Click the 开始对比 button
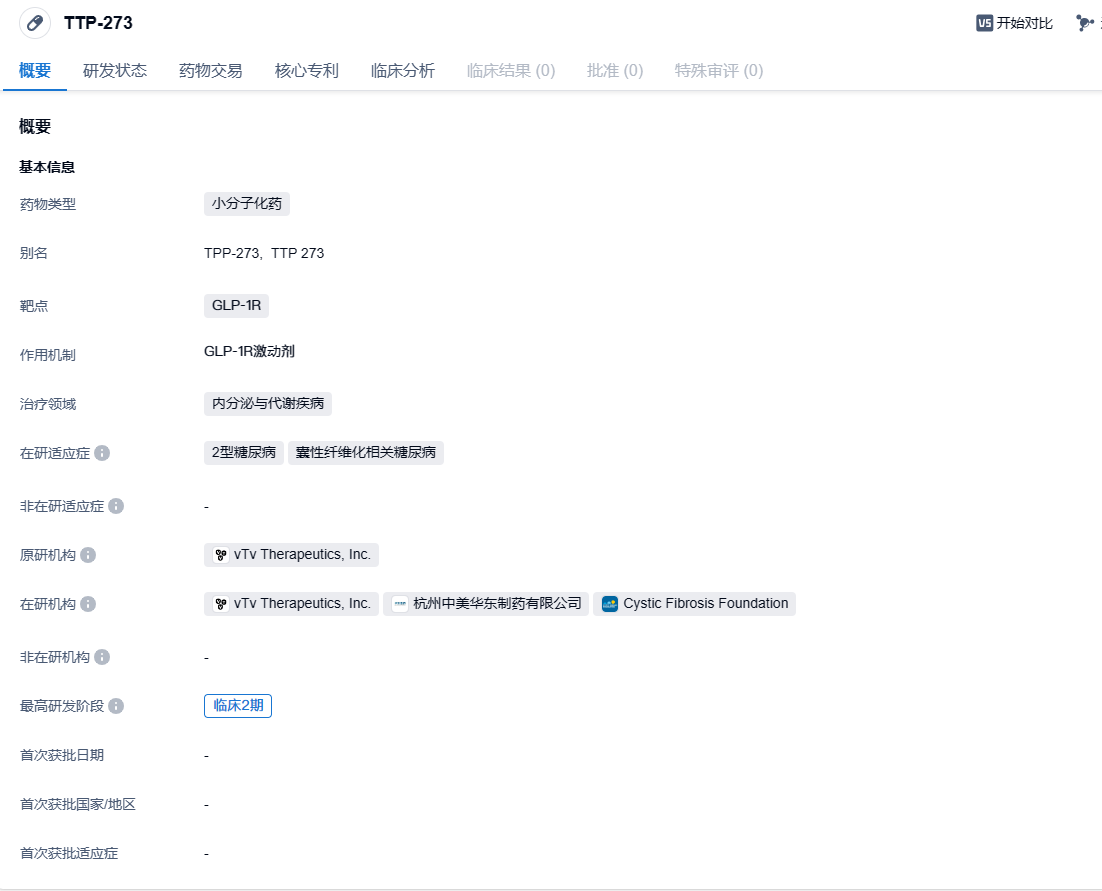The image size is (1102, 891). click(1015, 23)
